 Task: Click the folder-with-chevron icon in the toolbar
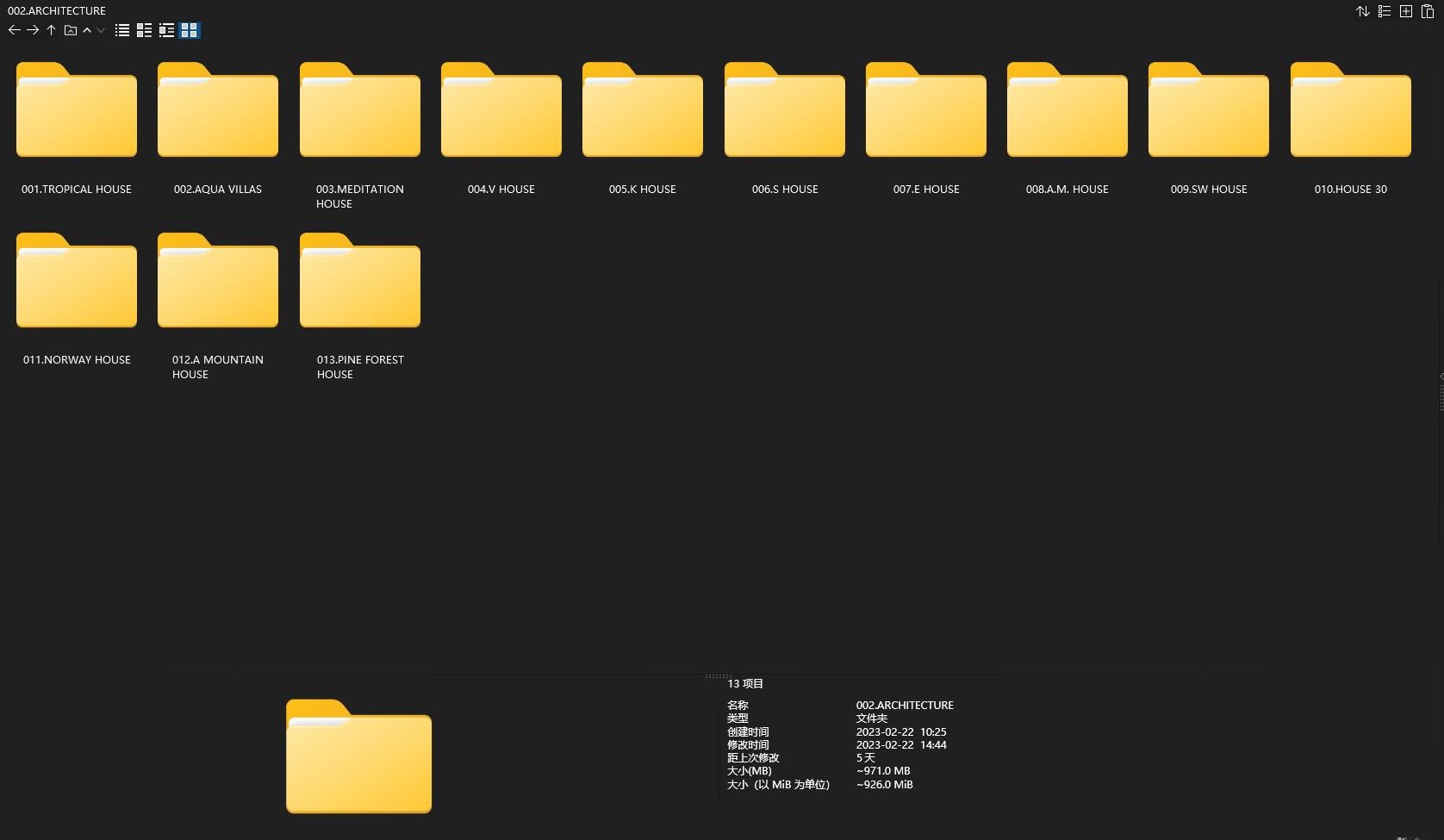click(71, 30)
